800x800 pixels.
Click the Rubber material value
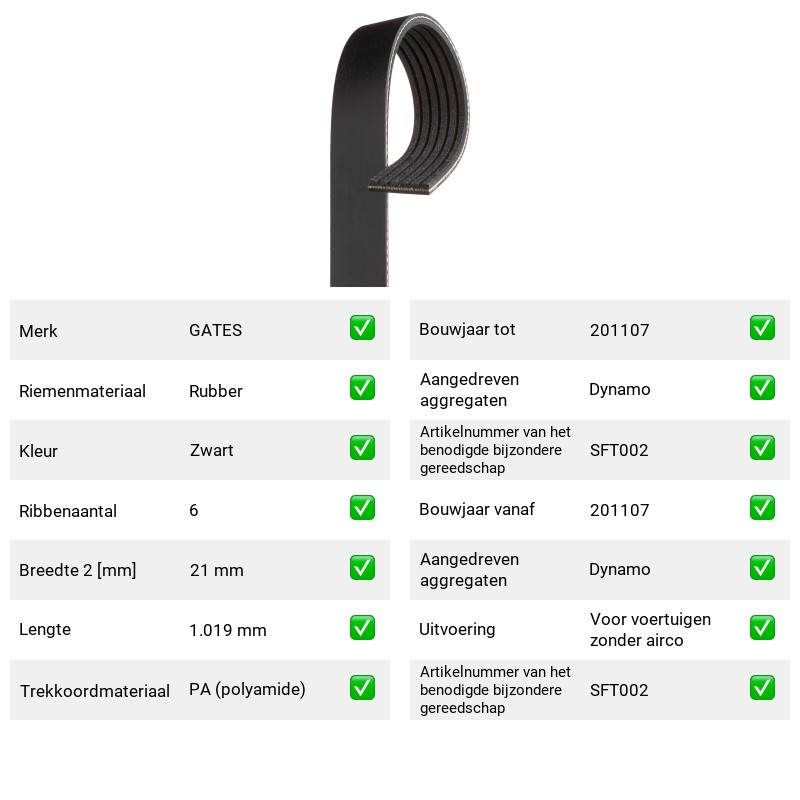[216, 391]
